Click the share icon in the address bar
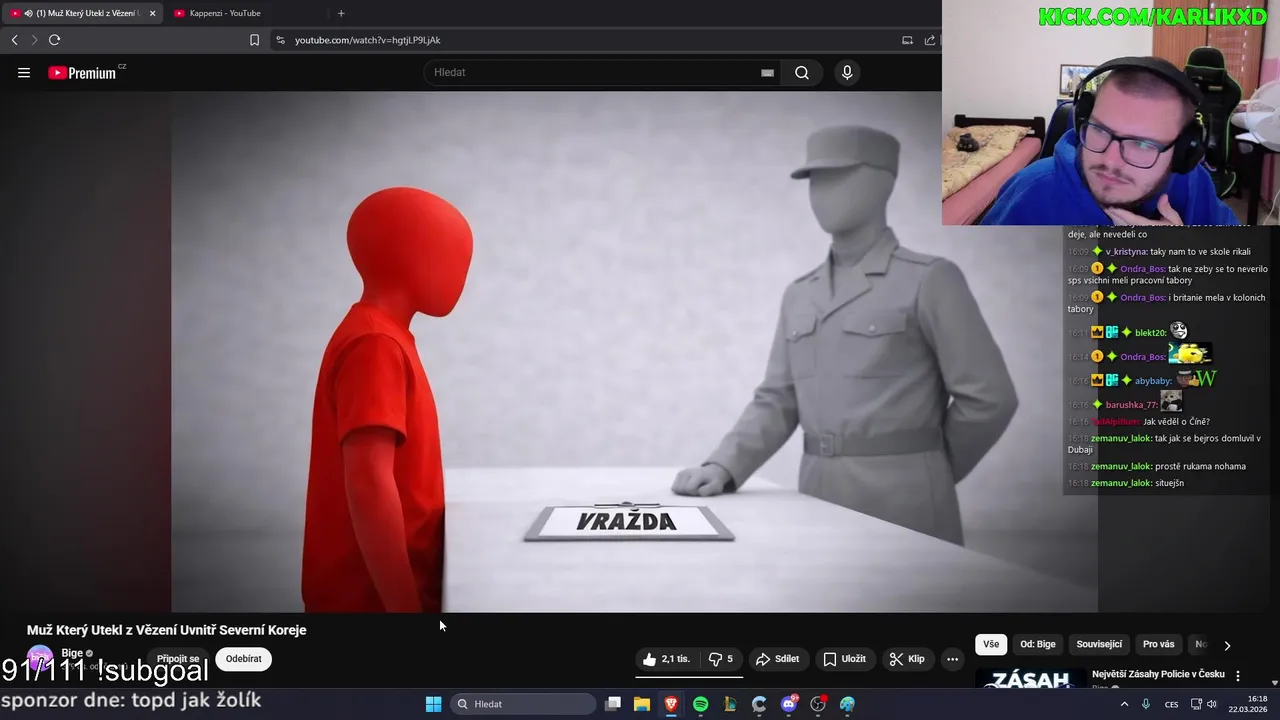Screen dimensions: 1280x720 click(930, 40)
